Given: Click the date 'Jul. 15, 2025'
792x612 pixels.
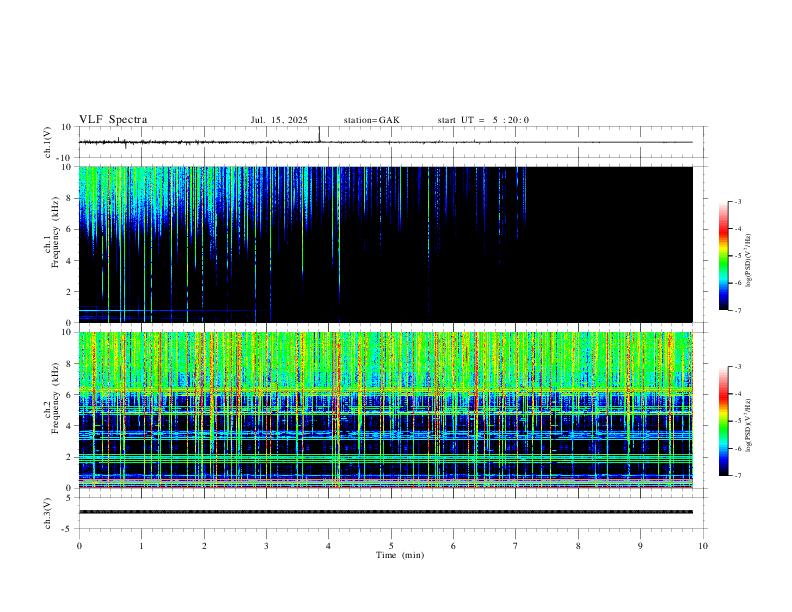Looking at the screenshot, I should (279, 120).
